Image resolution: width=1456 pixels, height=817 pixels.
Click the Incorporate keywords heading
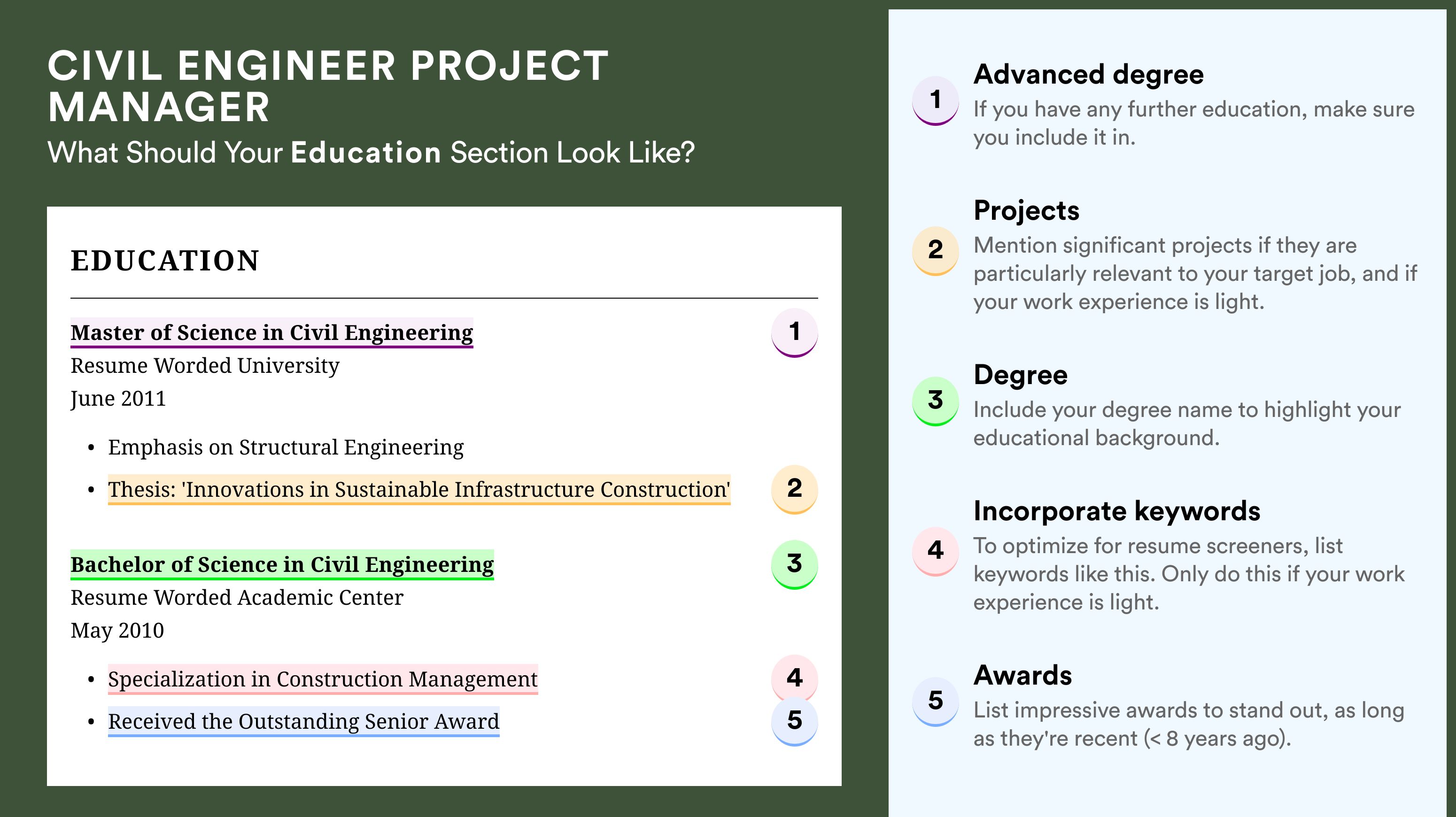tap(1117, 511)
